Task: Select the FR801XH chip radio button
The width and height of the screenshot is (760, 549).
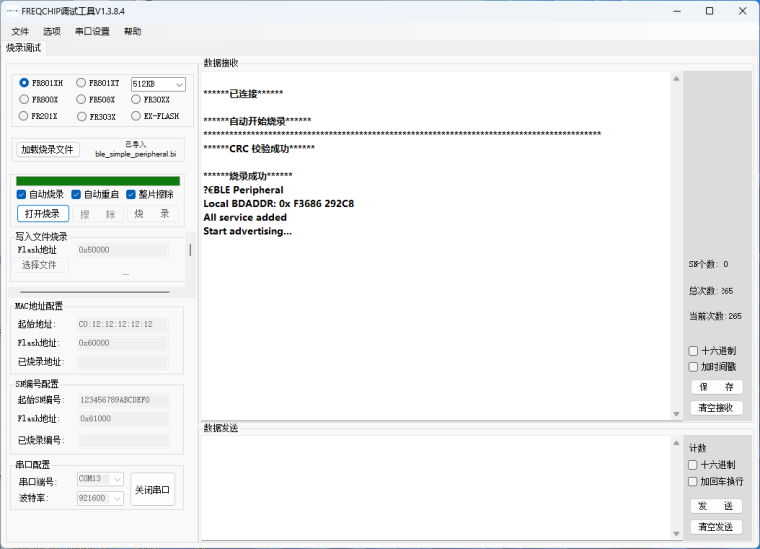Action: point(25,83)
